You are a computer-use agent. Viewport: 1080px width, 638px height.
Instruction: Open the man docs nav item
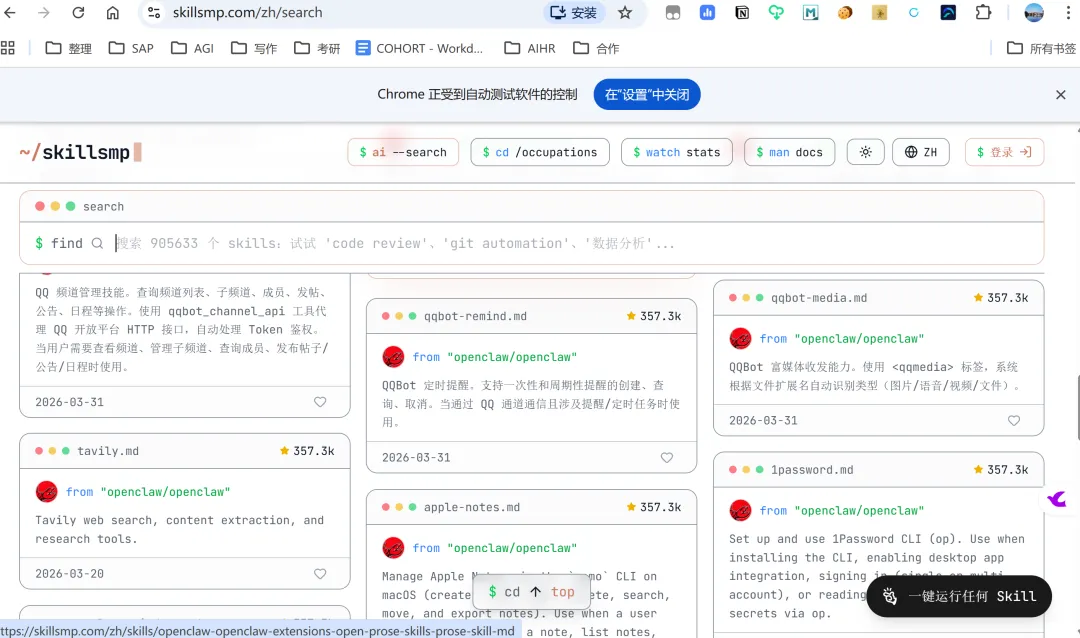[x=789, y=152]
